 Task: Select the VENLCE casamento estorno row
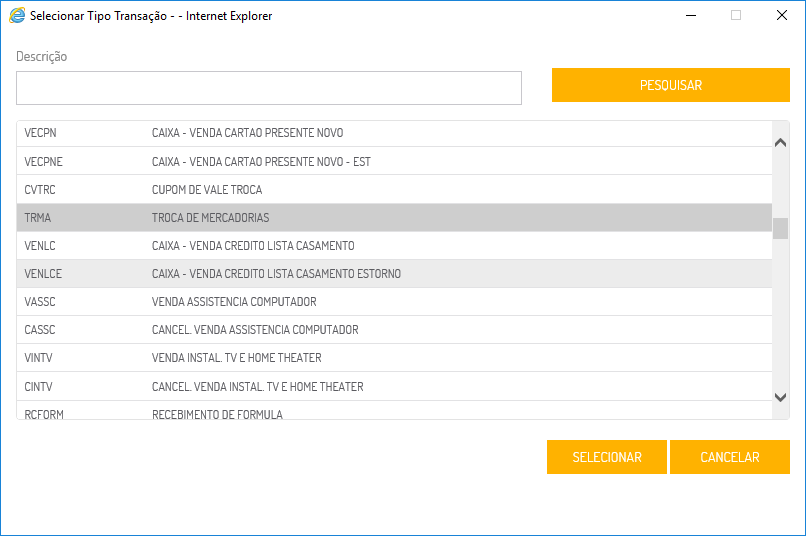394,273
